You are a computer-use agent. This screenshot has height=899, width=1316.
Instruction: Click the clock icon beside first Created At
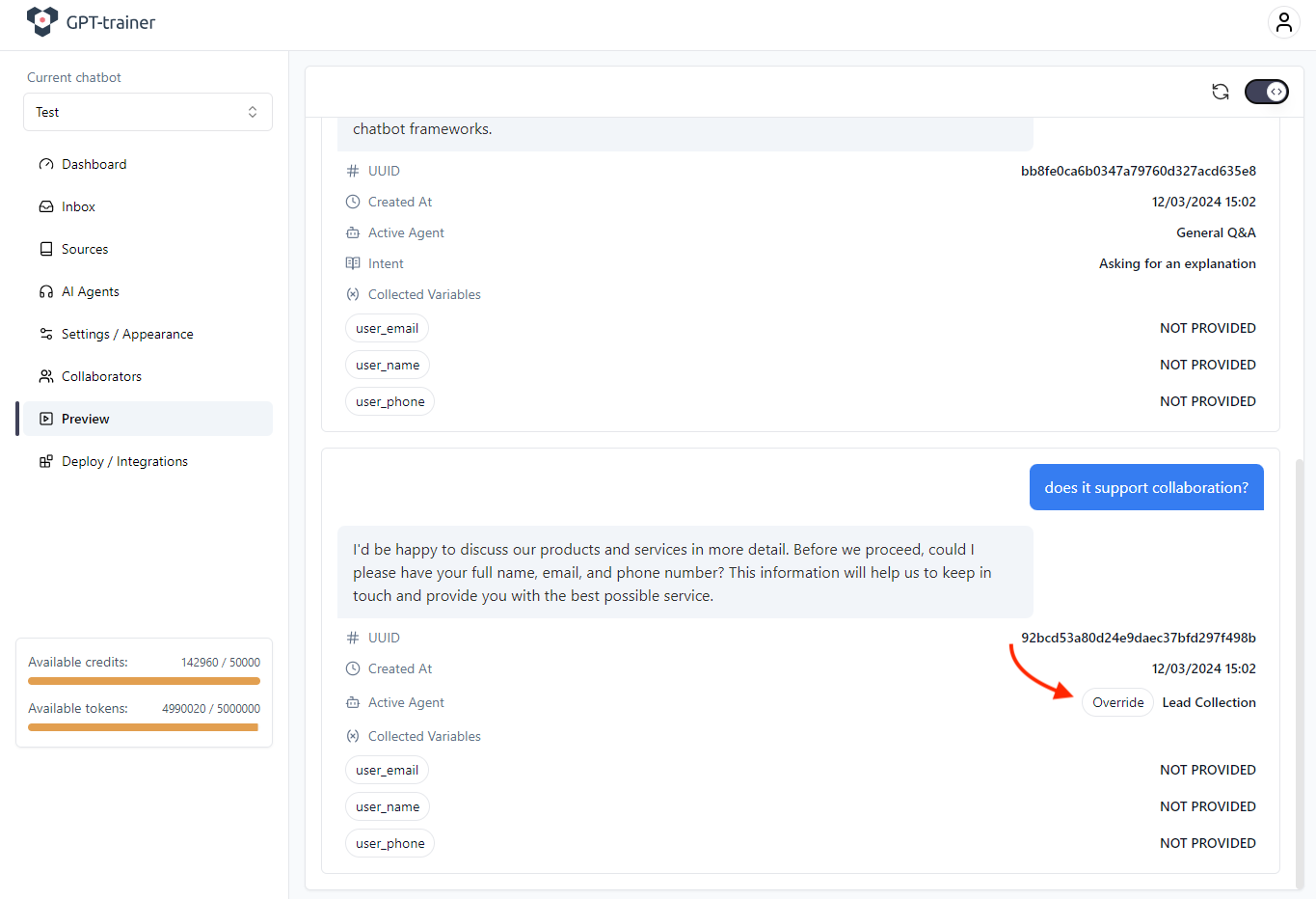353,202
